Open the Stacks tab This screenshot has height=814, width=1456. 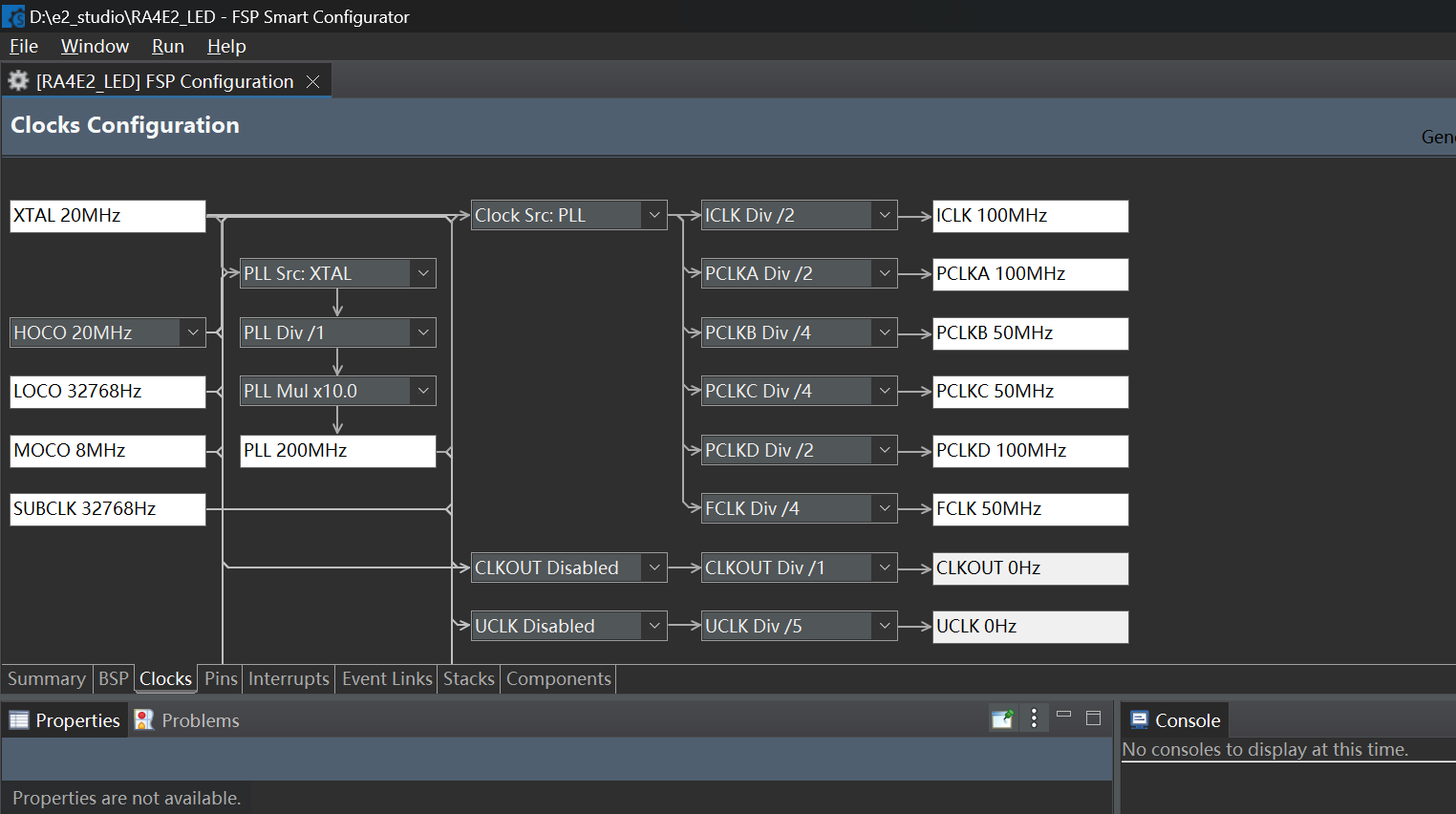coord(469,679)
